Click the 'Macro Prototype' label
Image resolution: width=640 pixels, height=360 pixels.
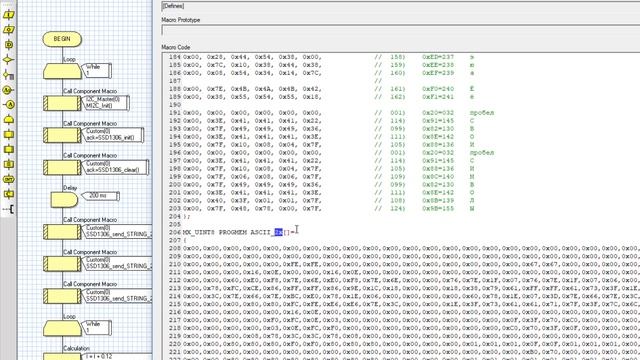pyautogui.click(x=180, y=20)
